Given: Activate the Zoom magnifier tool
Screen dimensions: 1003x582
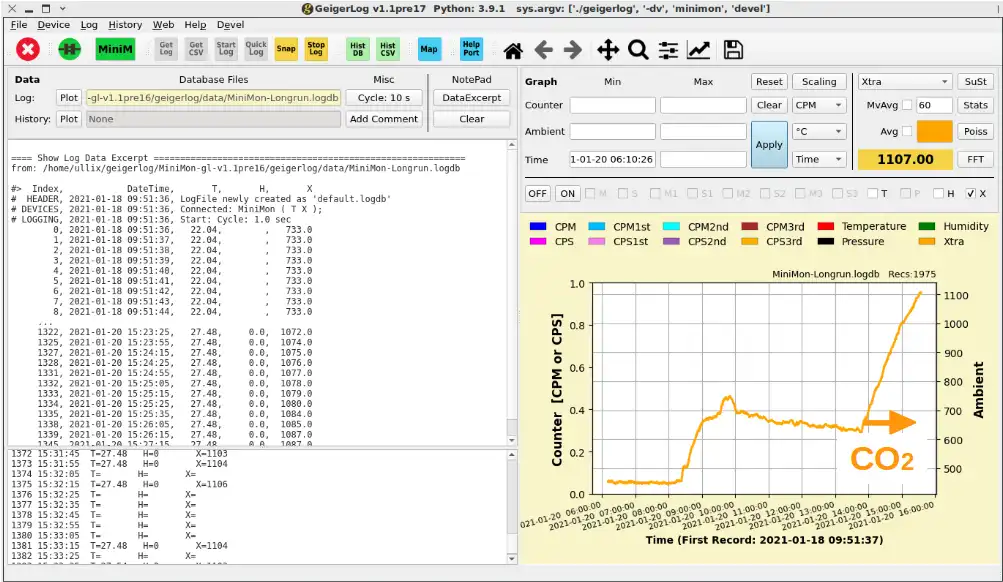Looking at the screenshot, I should [x=638, y=50].
